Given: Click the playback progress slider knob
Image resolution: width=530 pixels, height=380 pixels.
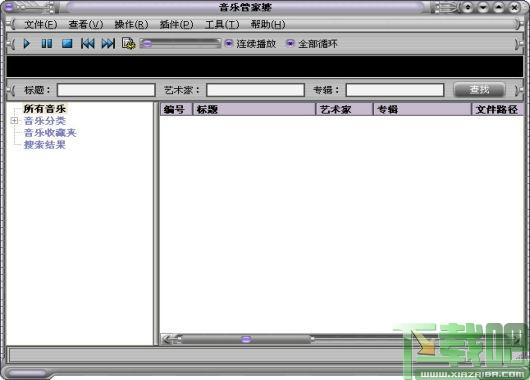Looking at the screenshot, I should [146, 44].
